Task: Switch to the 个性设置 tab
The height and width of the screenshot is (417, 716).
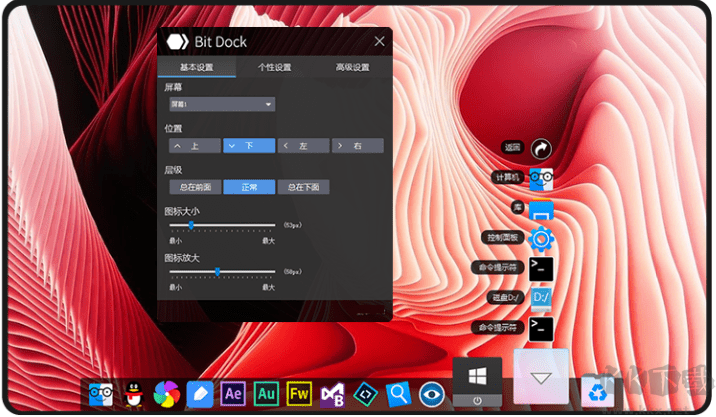Action: pos(274,68)
